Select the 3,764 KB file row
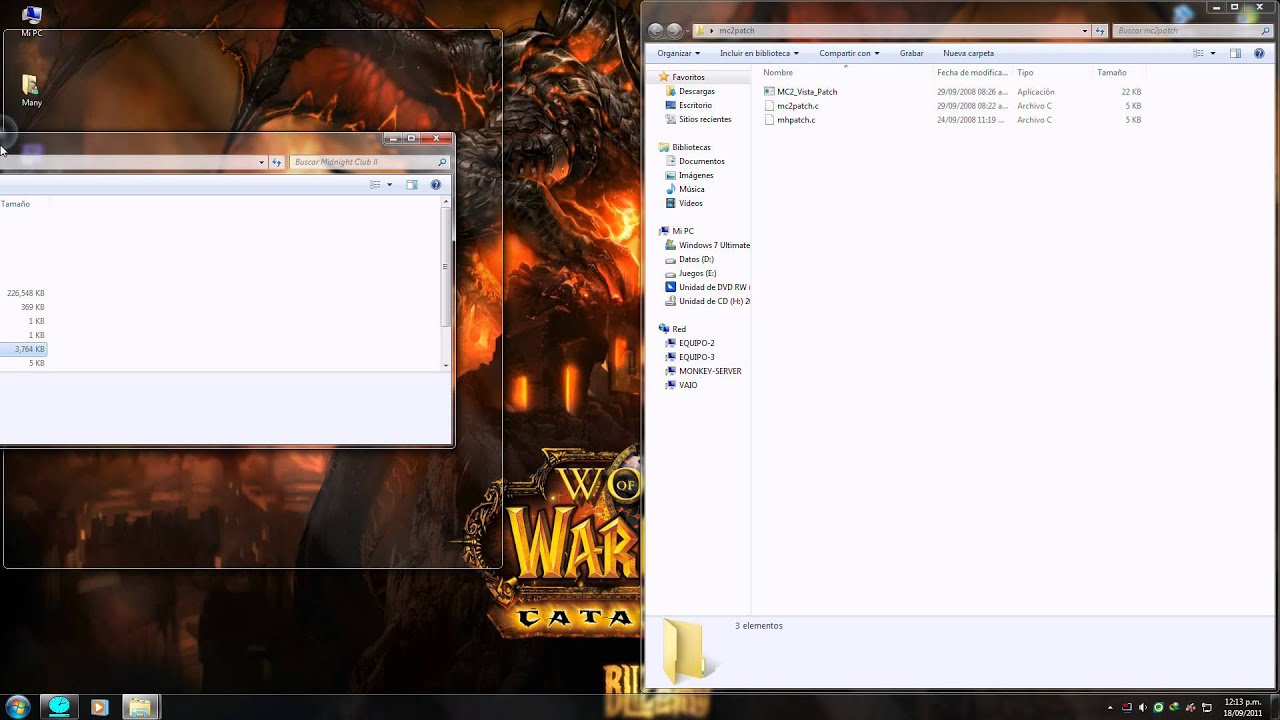Viewport: 1280px width, 720px height. click(x=23, y=349)
